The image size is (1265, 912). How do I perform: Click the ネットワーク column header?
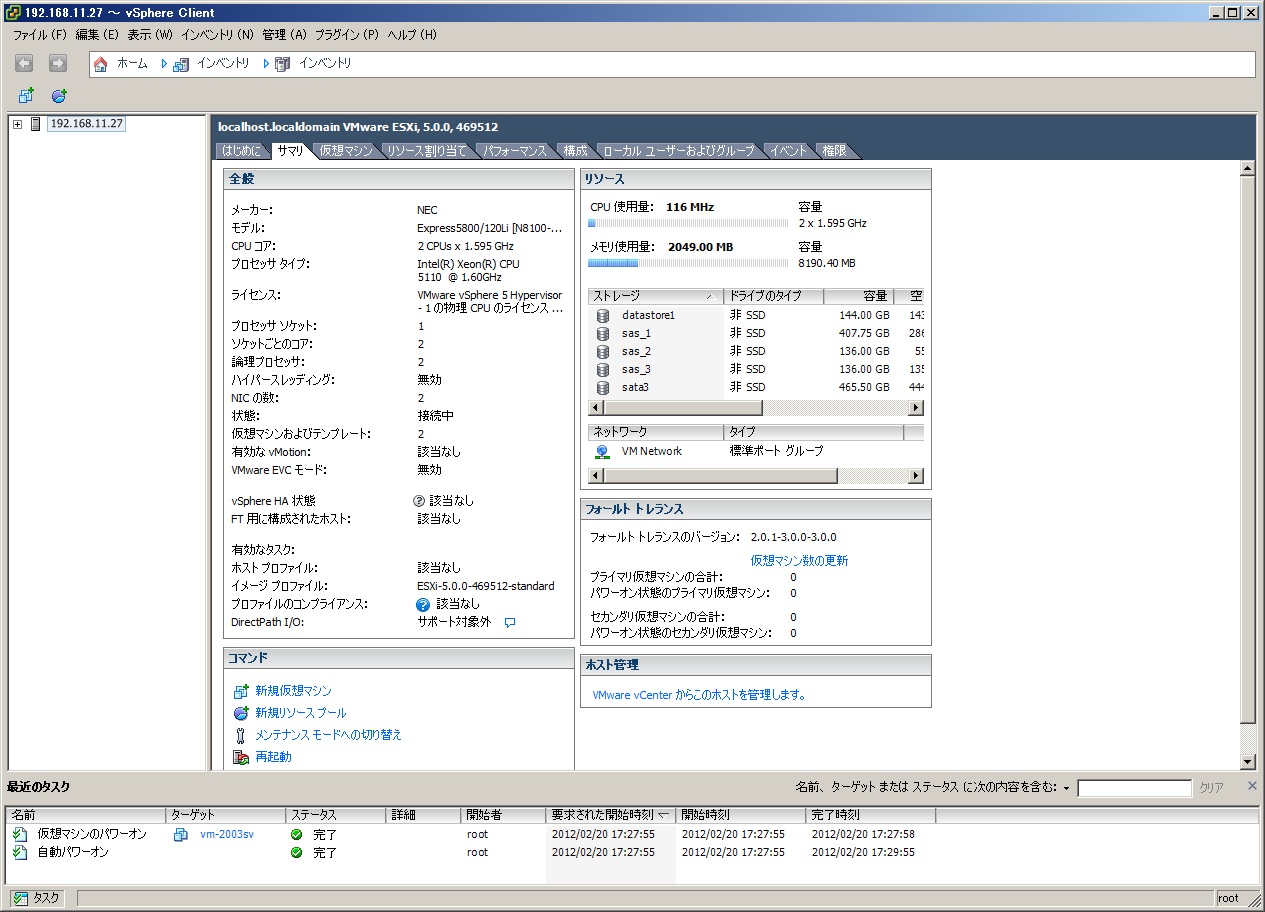[656, 432]
